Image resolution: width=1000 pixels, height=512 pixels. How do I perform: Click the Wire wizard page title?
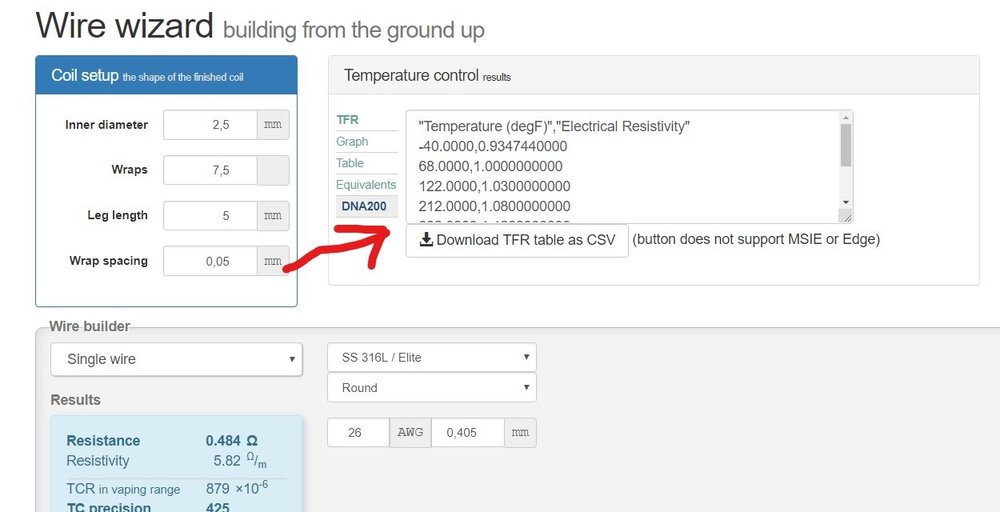(x=124, y=26)
